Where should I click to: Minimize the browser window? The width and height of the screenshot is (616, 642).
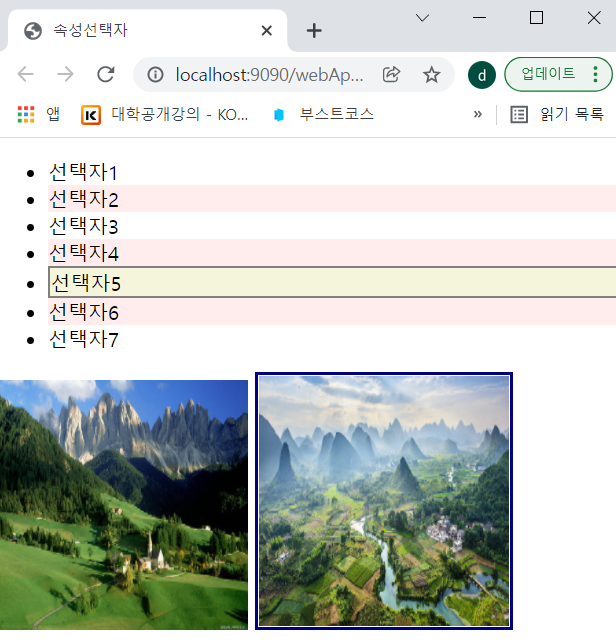479,18
